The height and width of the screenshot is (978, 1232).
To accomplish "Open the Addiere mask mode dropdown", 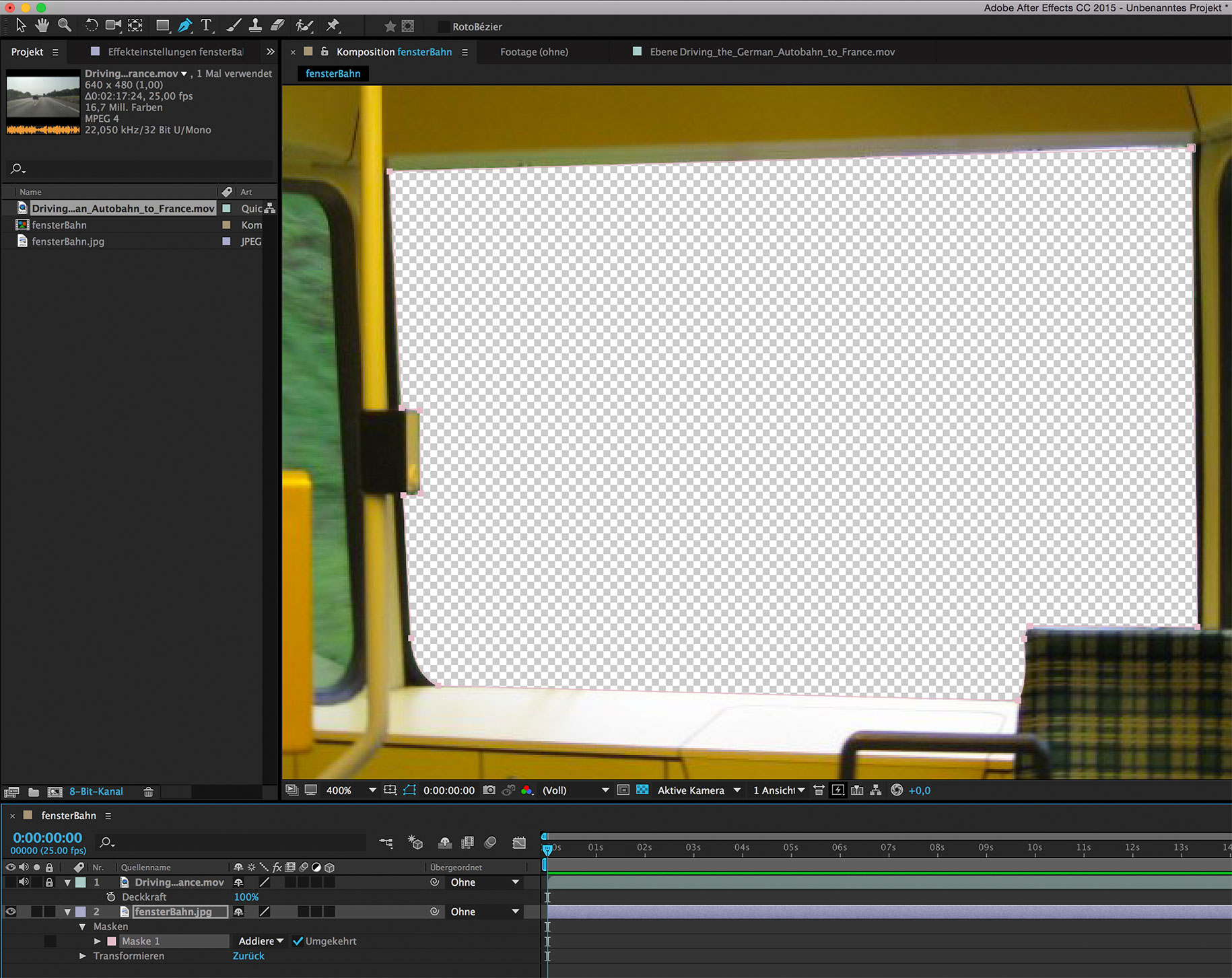I will click(261, 941).
